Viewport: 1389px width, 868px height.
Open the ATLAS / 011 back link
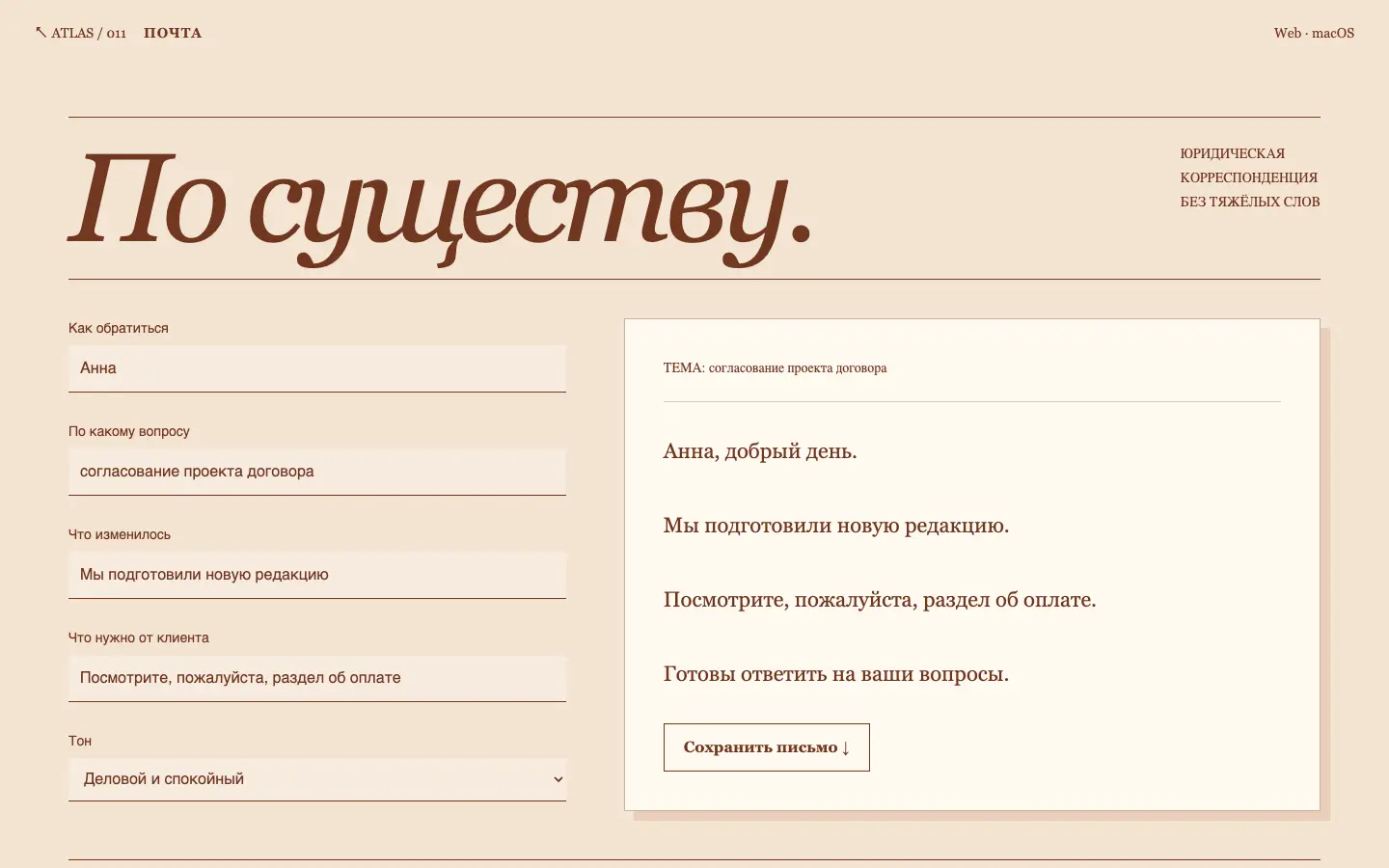[x=81, y=33]
